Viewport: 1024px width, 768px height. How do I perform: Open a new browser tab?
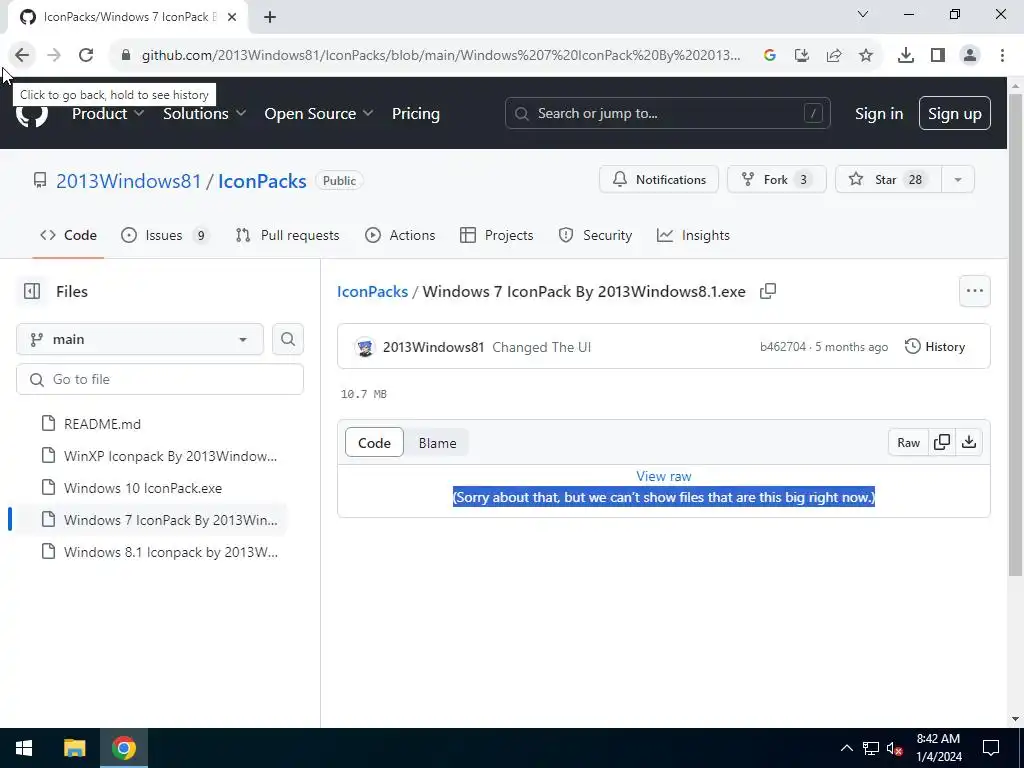[270, 17]
